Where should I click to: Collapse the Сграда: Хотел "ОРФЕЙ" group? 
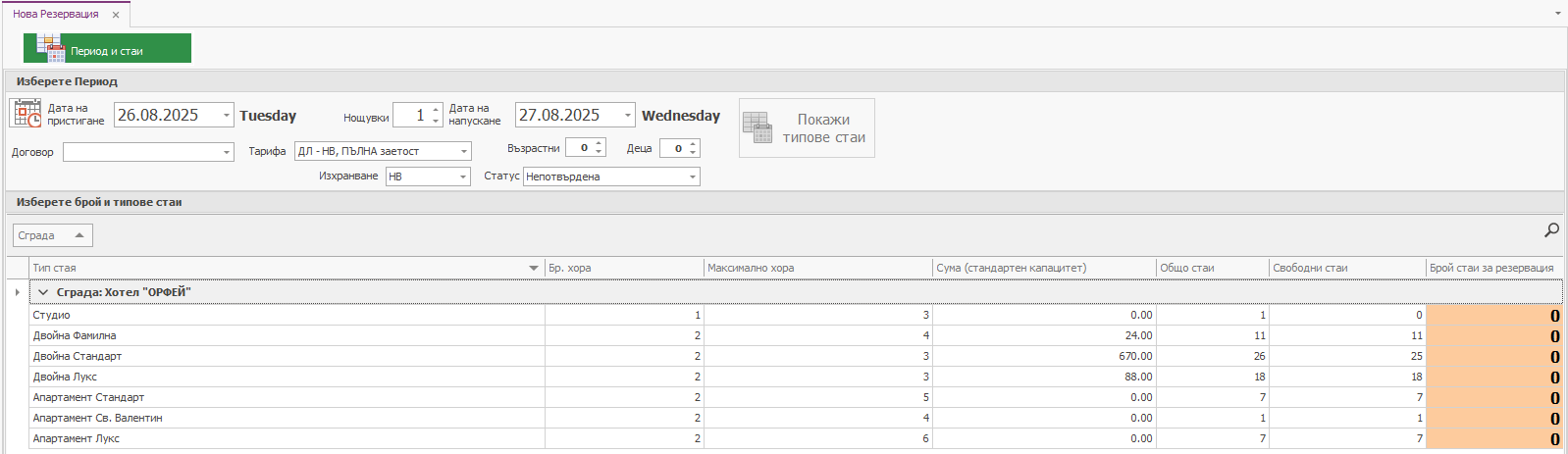click(43, 292)
